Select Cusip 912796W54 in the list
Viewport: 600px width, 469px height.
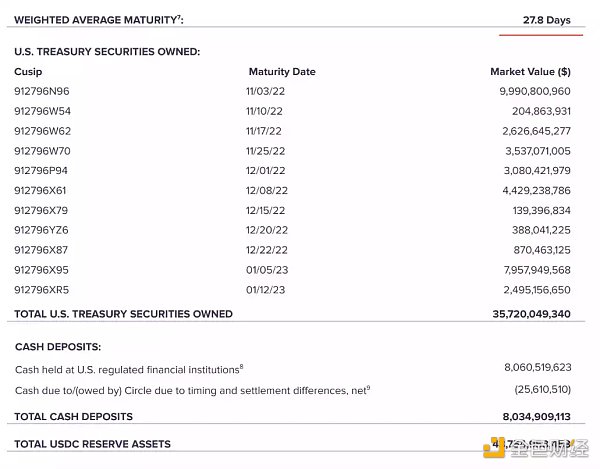point(43,111)
